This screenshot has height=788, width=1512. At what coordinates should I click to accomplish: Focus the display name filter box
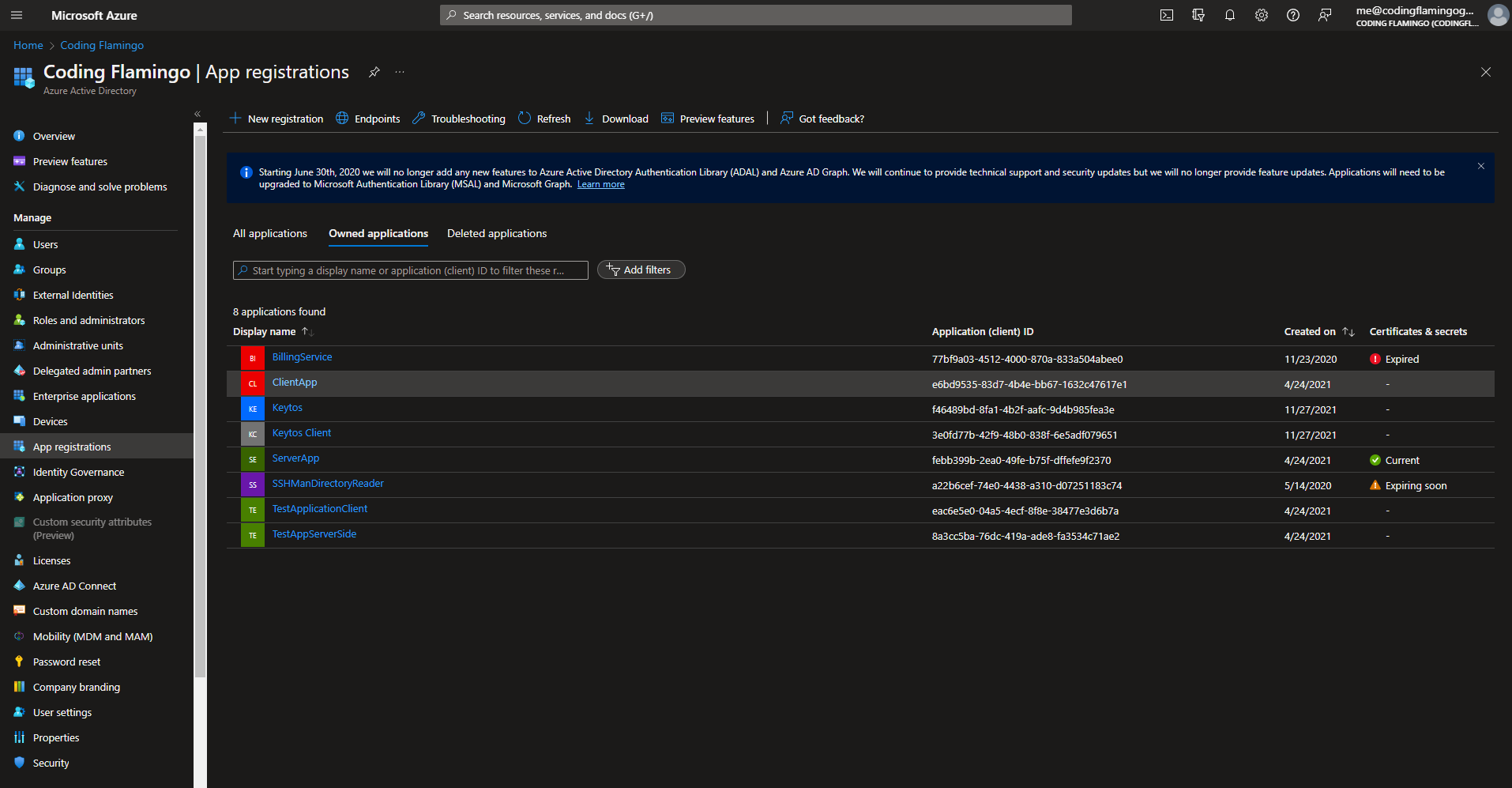411,270
